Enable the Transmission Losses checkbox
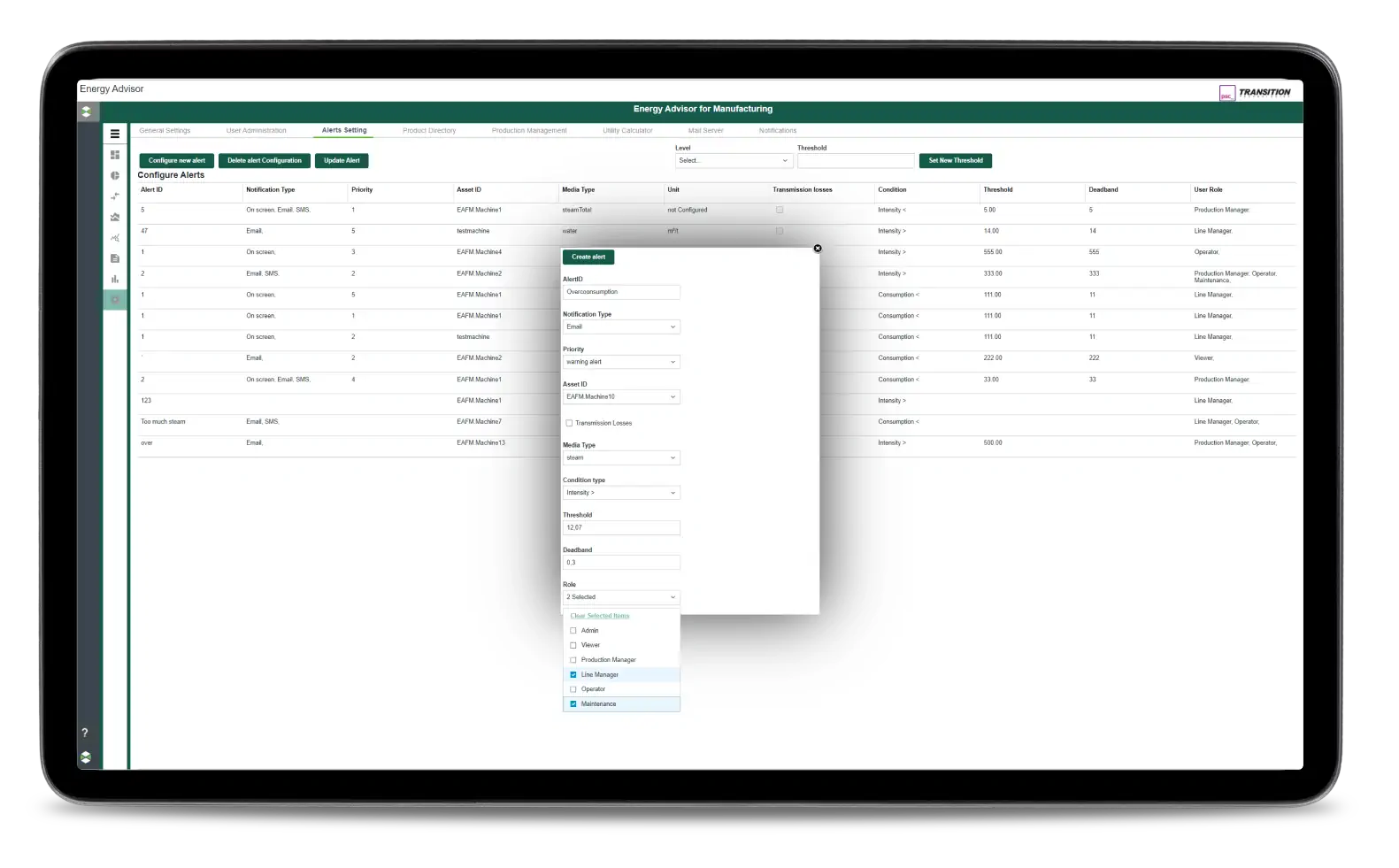 (569, 423)
